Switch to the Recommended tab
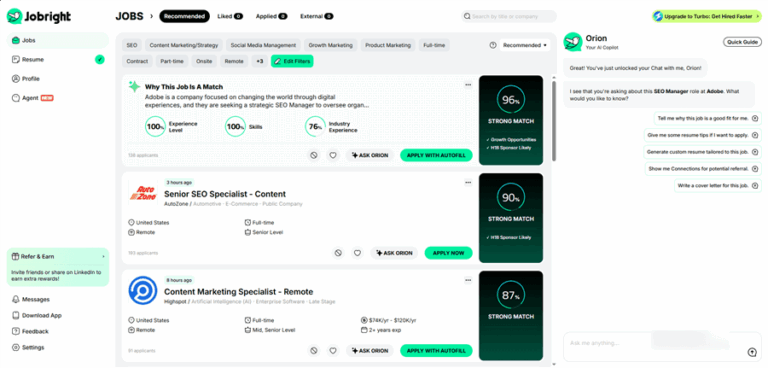The image size is (768, 368). coord(184,16)
